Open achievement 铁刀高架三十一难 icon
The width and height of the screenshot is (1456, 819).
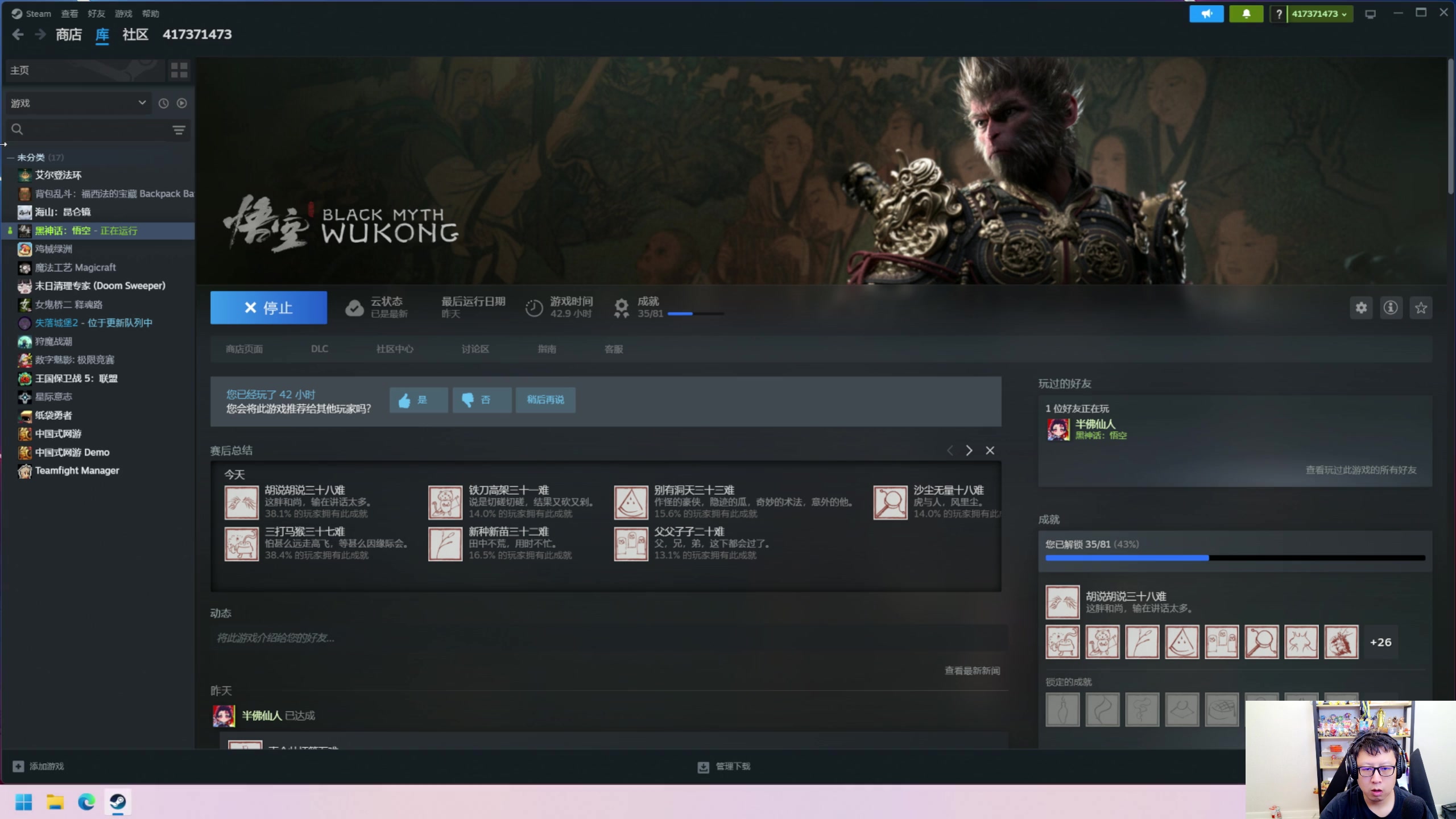445,502
